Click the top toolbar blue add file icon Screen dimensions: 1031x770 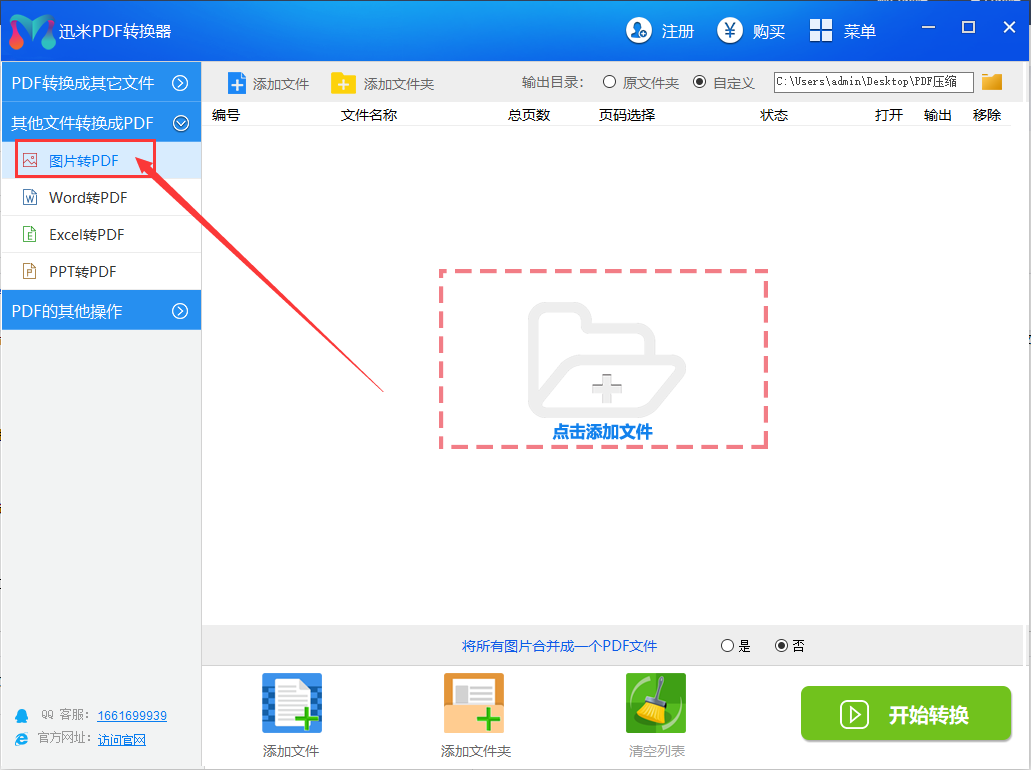(237, 83)
